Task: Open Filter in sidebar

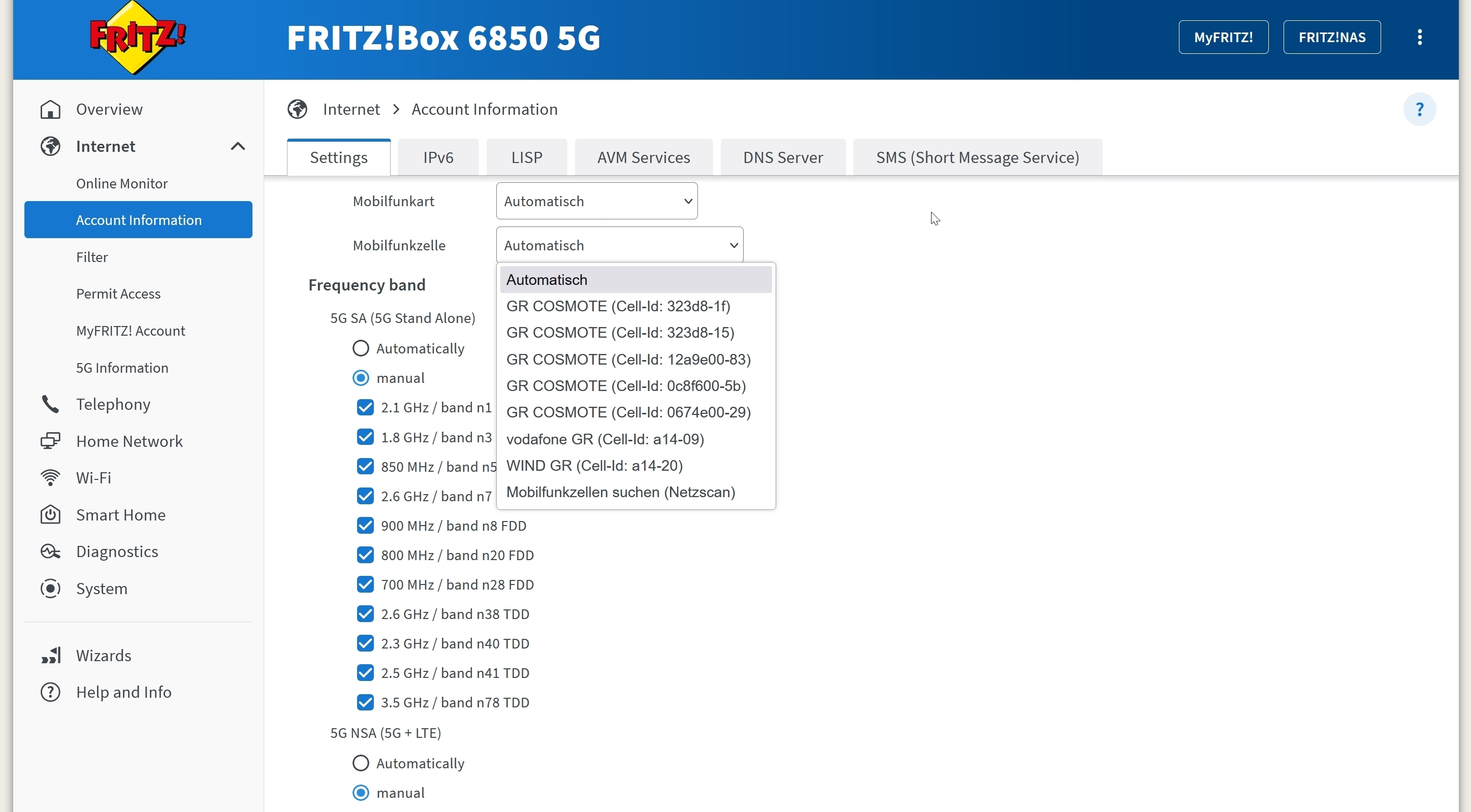Action: (x=138, y=257)
